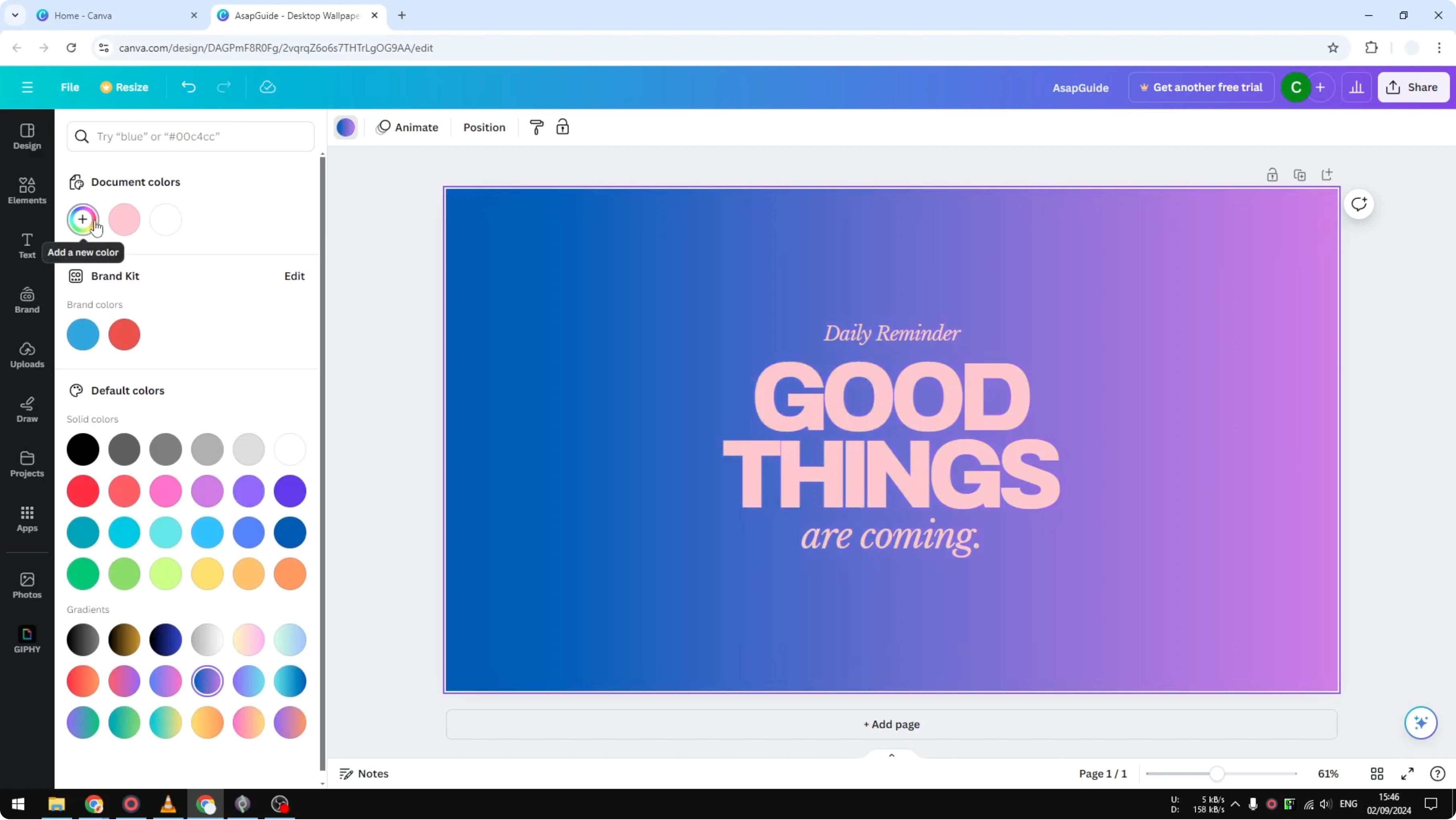Click Get another free trial

tap(1201, 87)
